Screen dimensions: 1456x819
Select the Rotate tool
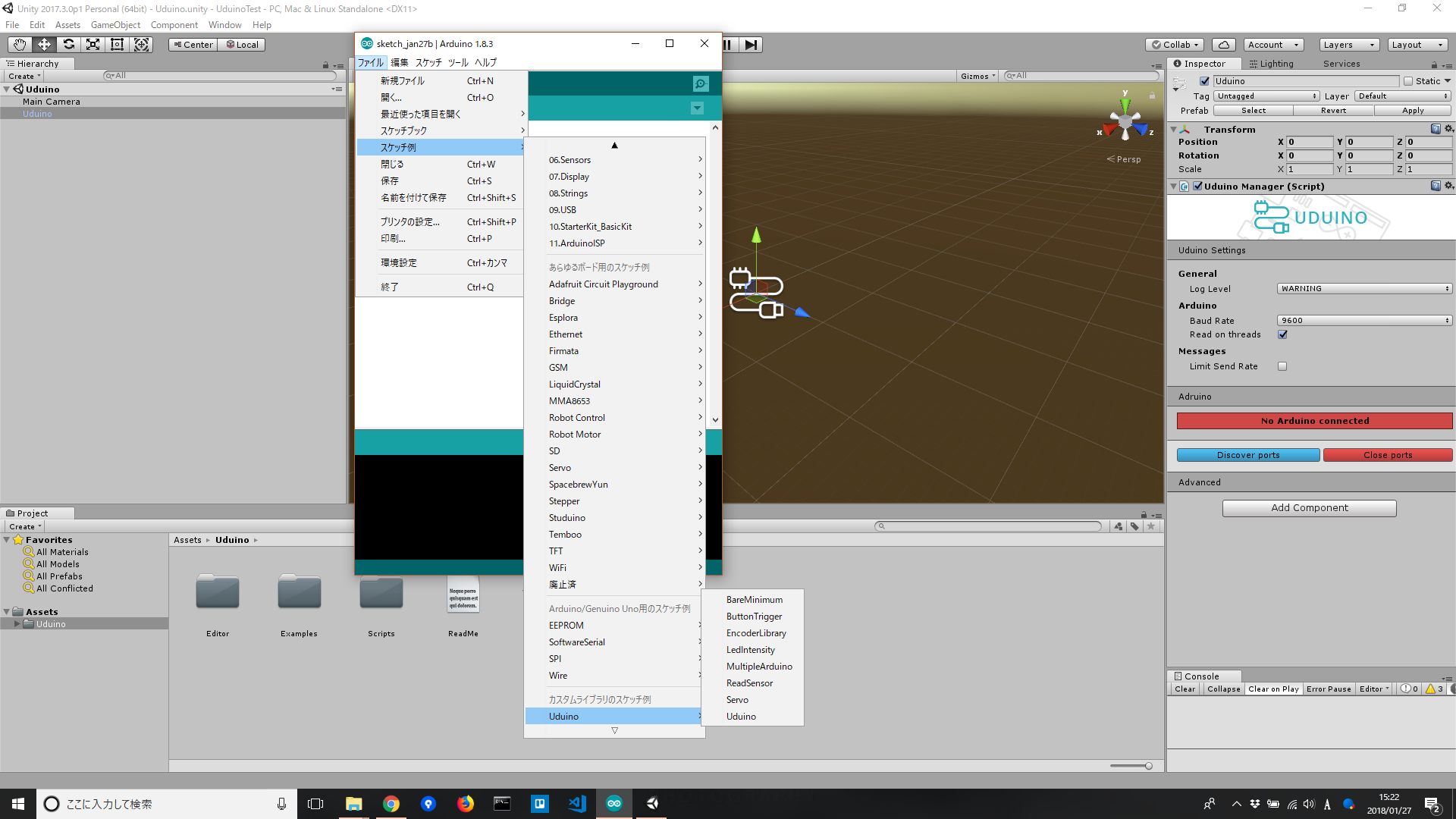[68, 44]
